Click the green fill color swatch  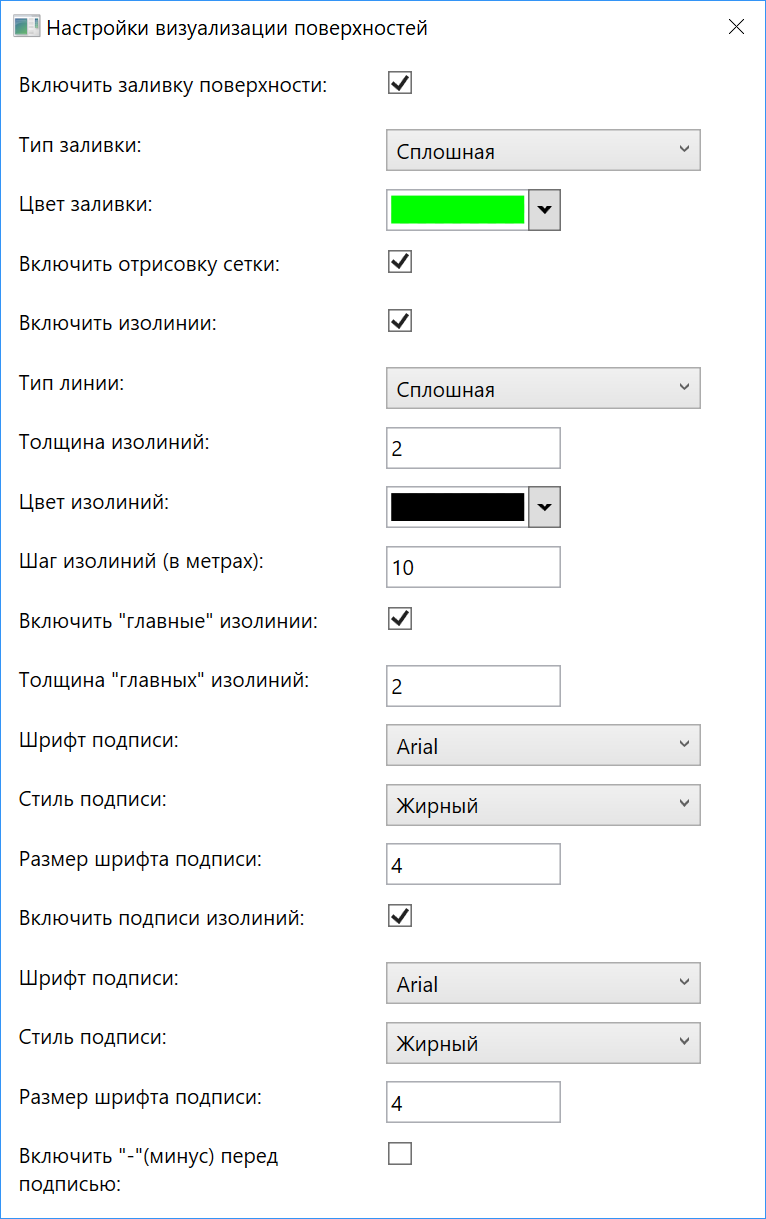(457, 210)
